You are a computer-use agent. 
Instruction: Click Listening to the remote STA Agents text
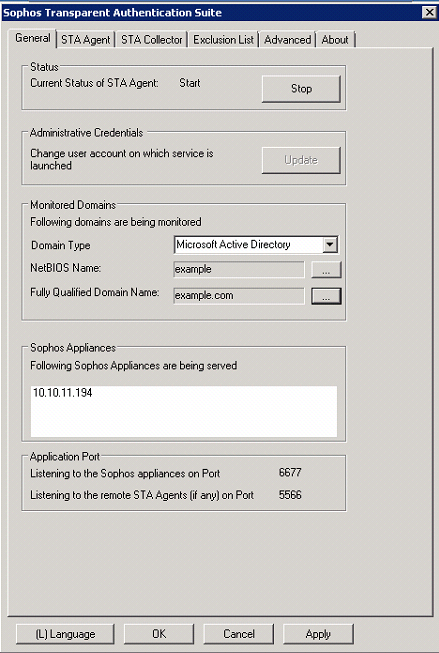click(142, 495)
